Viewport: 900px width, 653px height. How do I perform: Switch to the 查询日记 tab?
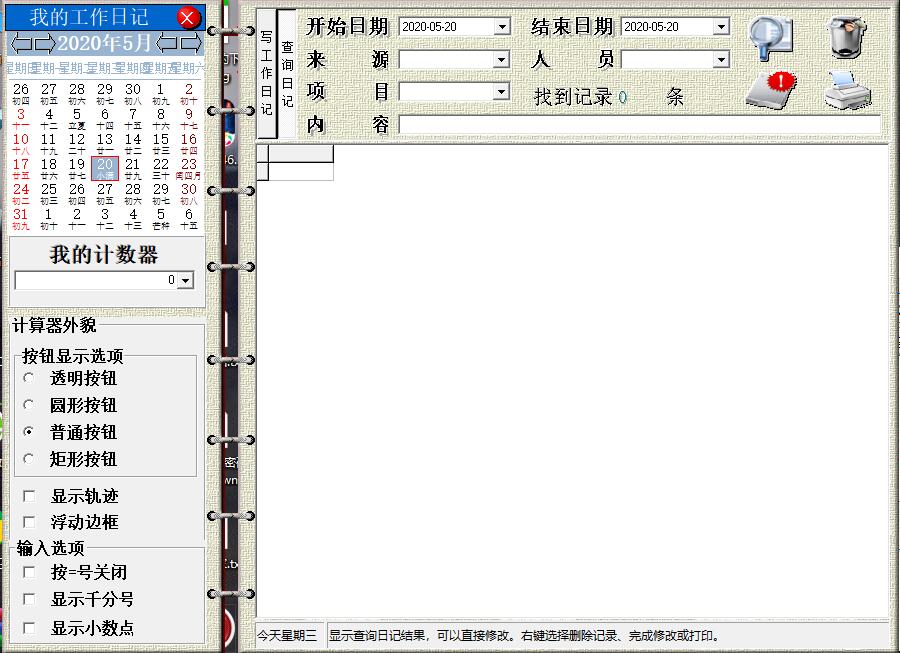point(287,75)
